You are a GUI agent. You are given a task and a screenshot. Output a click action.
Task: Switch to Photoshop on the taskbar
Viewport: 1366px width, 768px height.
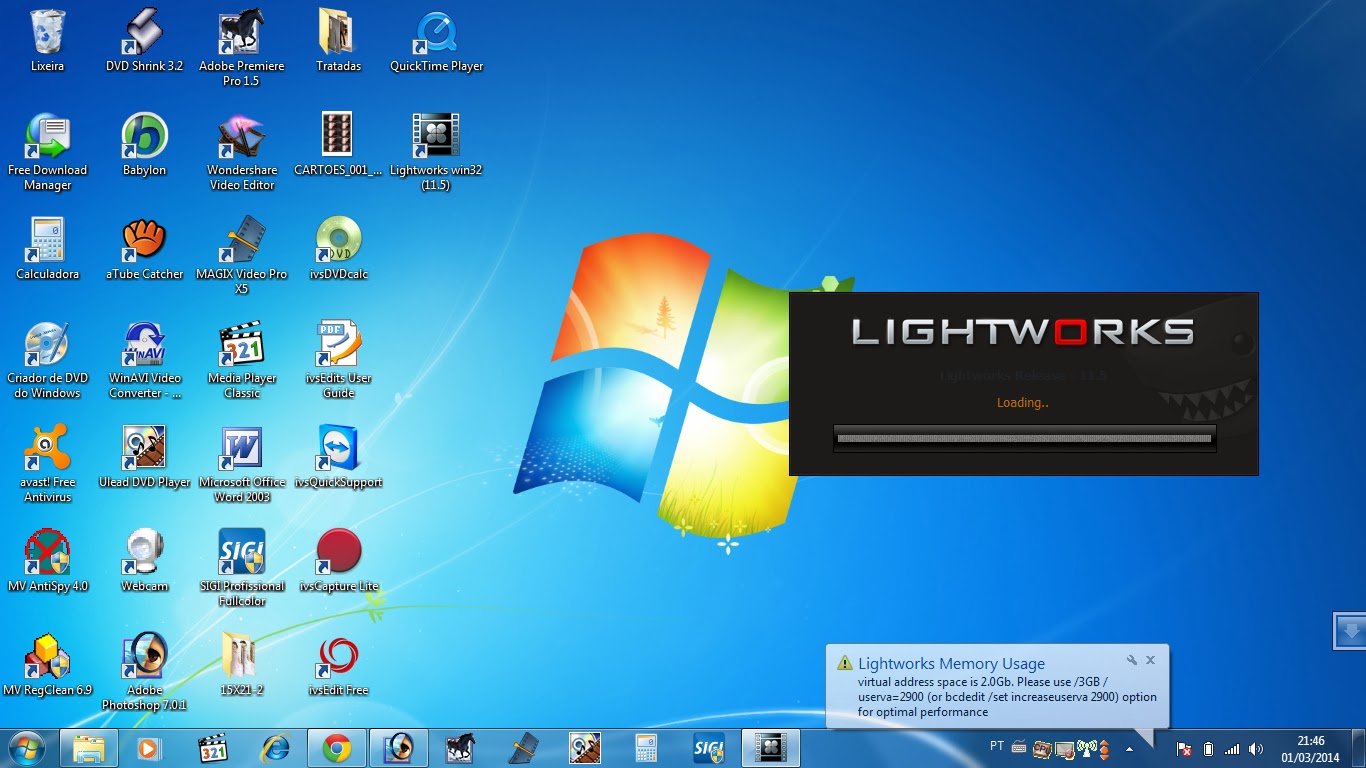click(398, 748)
